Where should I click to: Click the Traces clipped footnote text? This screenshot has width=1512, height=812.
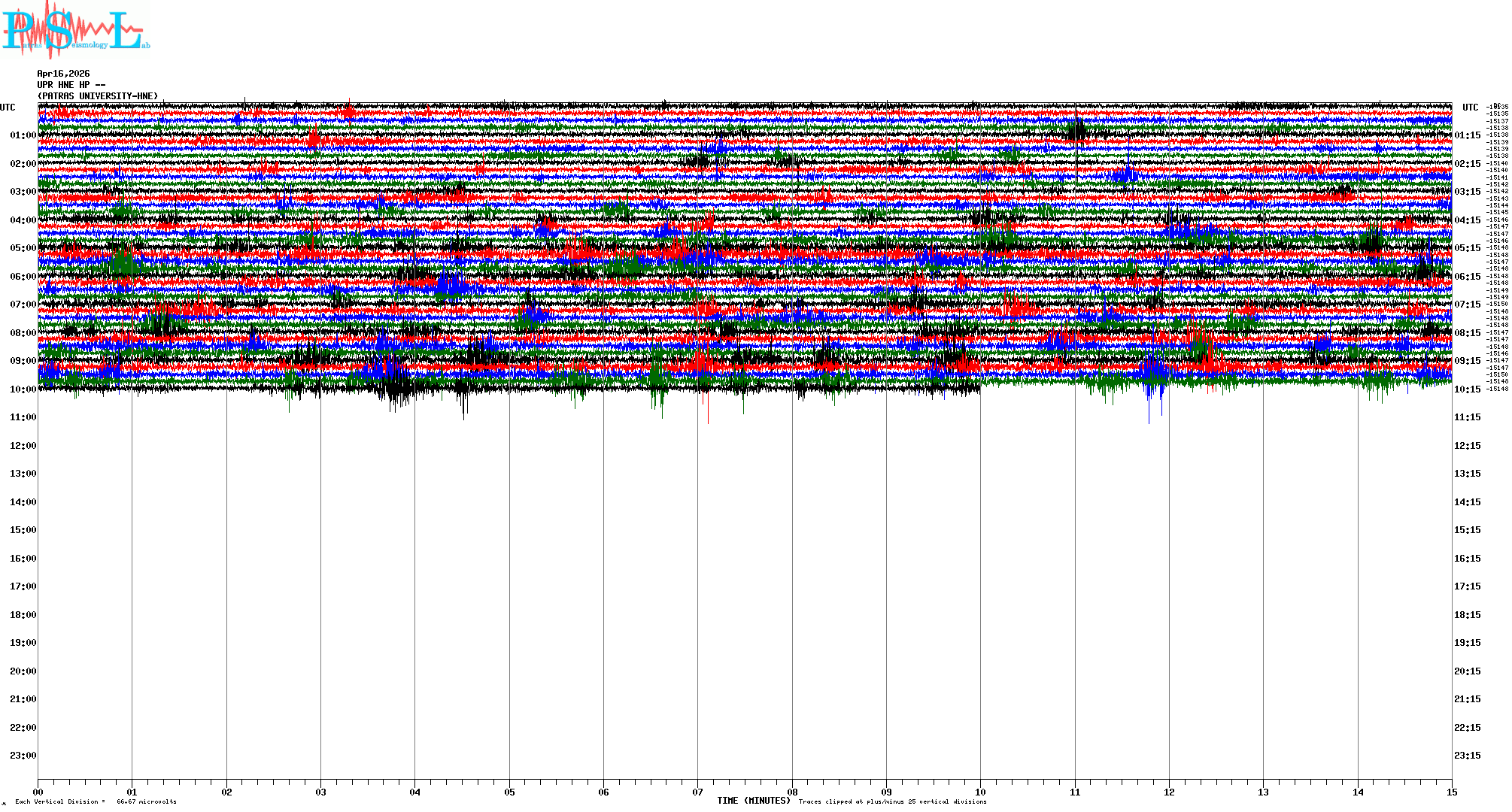892,801
